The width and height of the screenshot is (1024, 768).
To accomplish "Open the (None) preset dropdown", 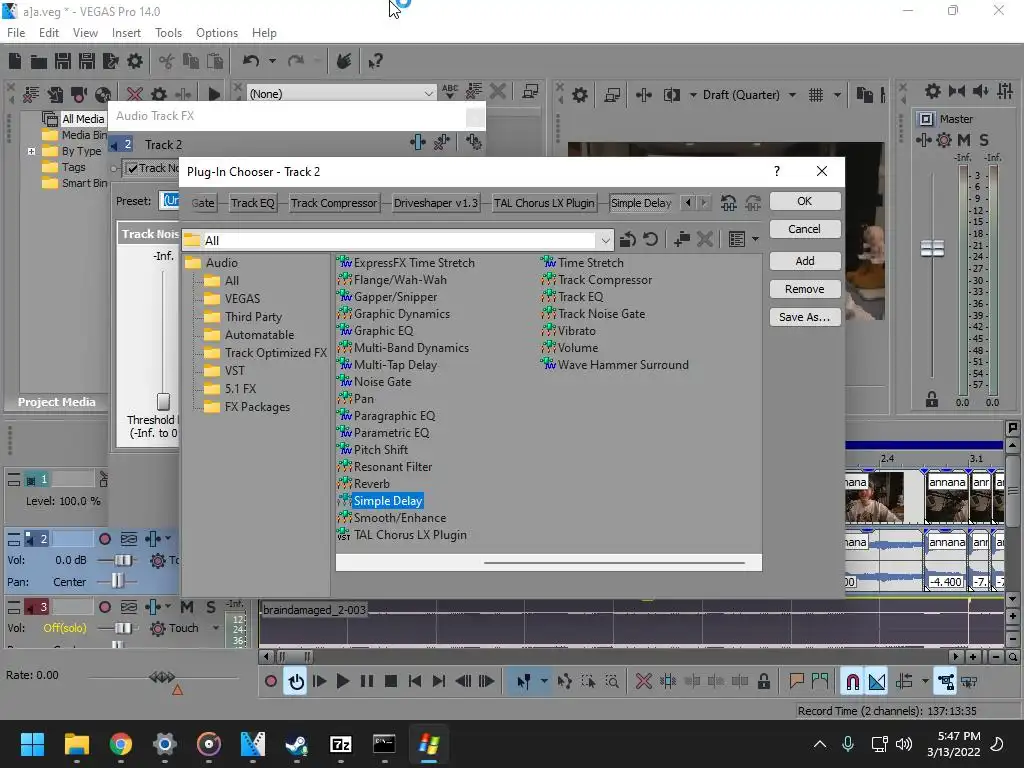I will (428, 94).
